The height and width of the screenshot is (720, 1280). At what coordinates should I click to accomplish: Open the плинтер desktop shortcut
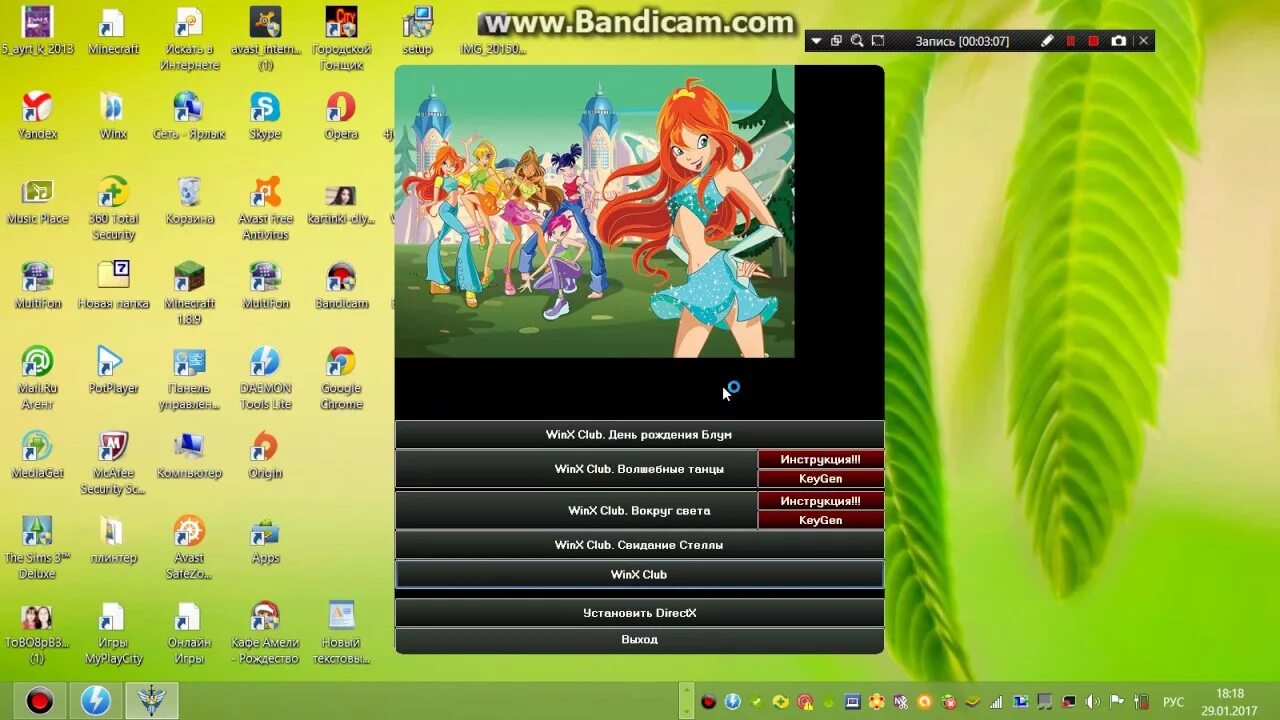coord(113,539)
